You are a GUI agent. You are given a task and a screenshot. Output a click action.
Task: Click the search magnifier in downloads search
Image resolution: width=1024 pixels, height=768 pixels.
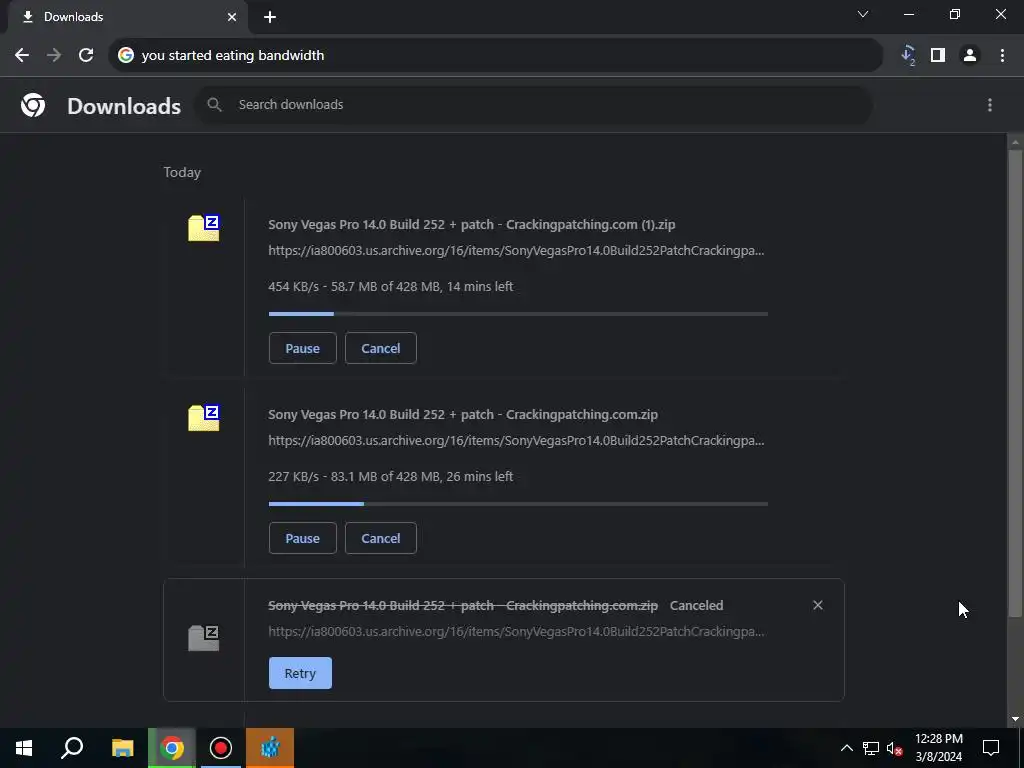[214, 104]
